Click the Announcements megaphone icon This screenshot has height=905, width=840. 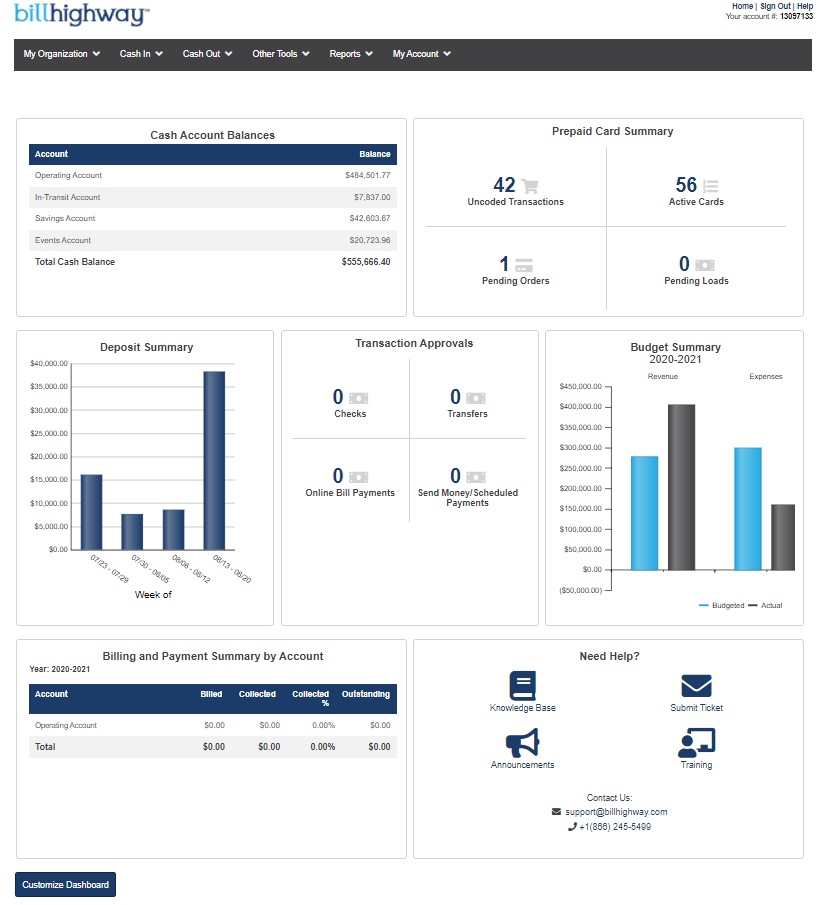pos(522,743)
